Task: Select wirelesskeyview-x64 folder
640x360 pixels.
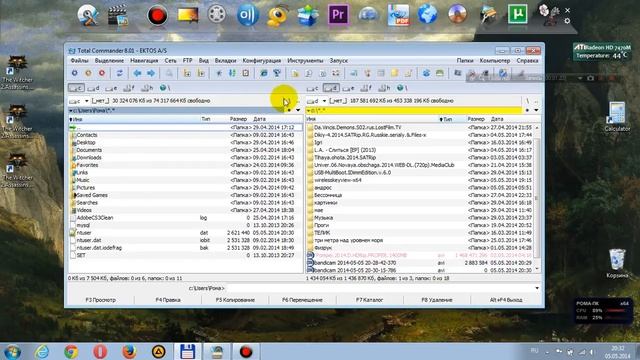Action: tap(420, 180)
